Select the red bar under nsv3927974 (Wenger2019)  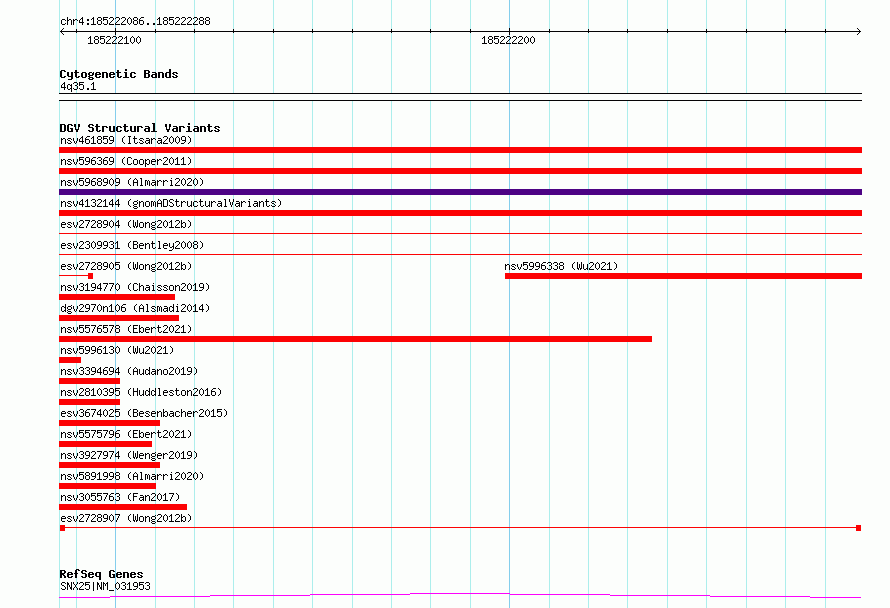[x=110, y=465]
